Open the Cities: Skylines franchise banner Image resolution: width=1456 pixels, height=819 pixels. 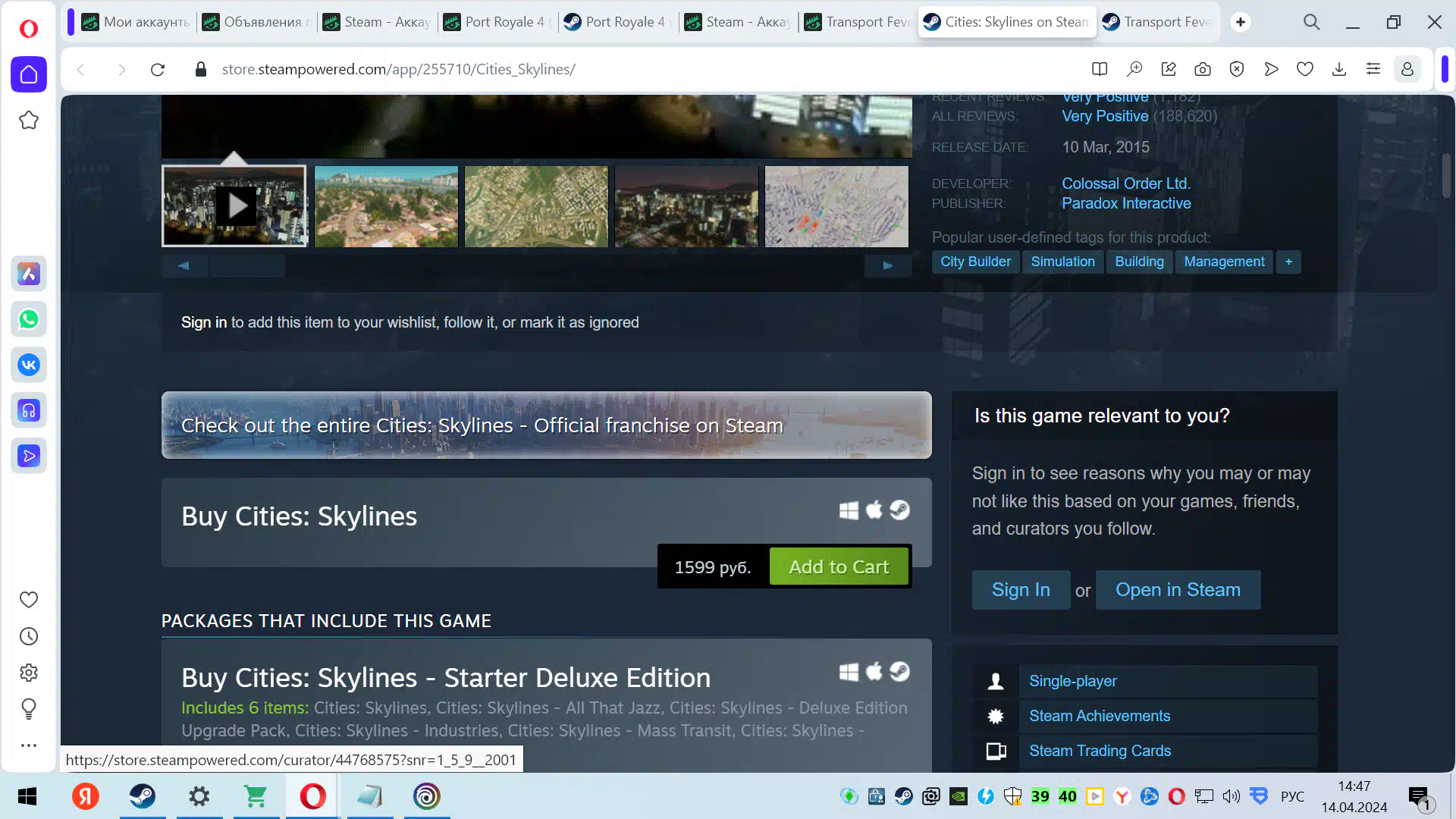(546, 425)
